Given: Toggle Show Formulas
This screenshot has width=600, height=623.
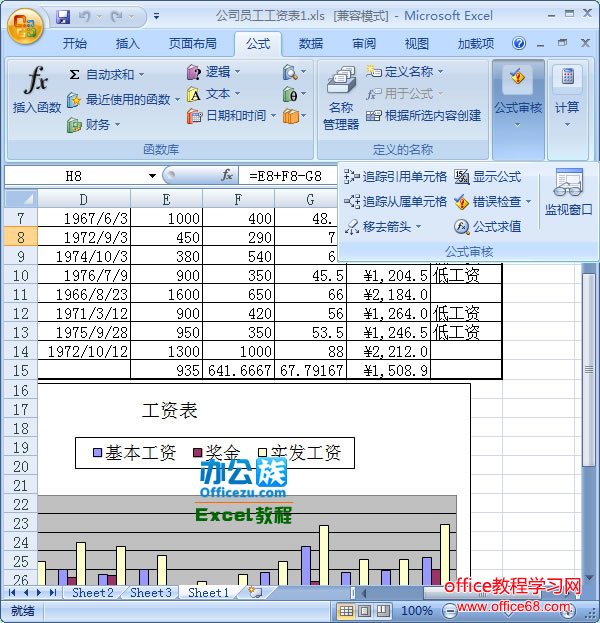Looking at the screenshot, I should coord(488,176).
